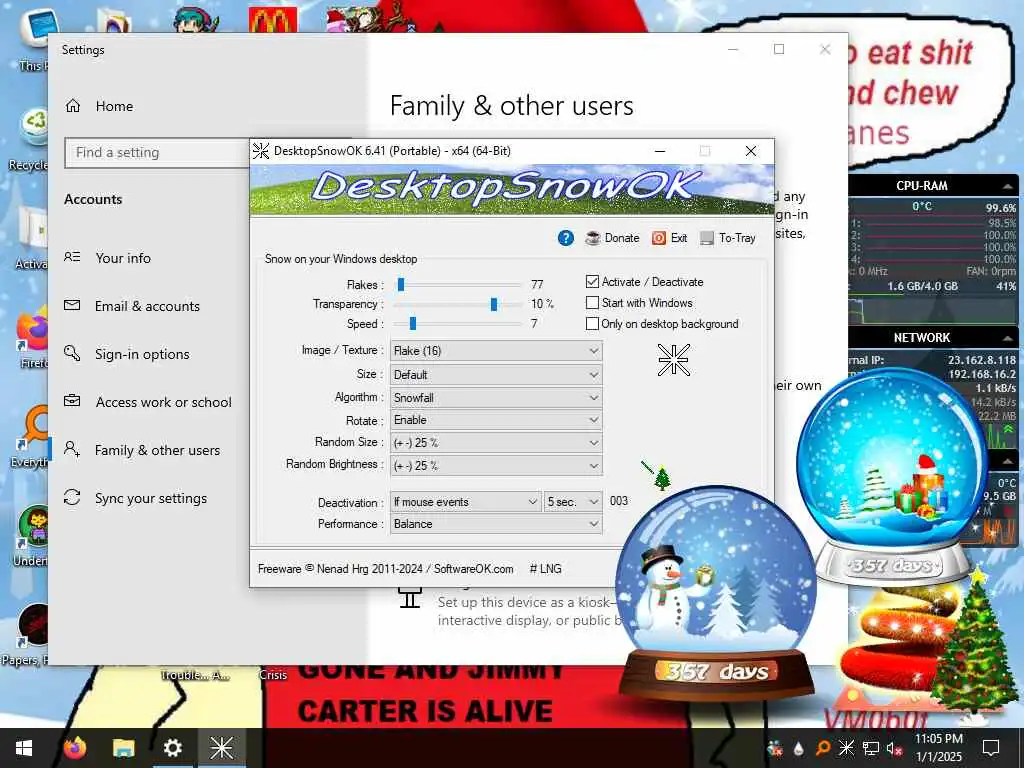Enable the Start with Windows checkbox
The width and height of the screenshot is (1024, 768).
(592, 302)
